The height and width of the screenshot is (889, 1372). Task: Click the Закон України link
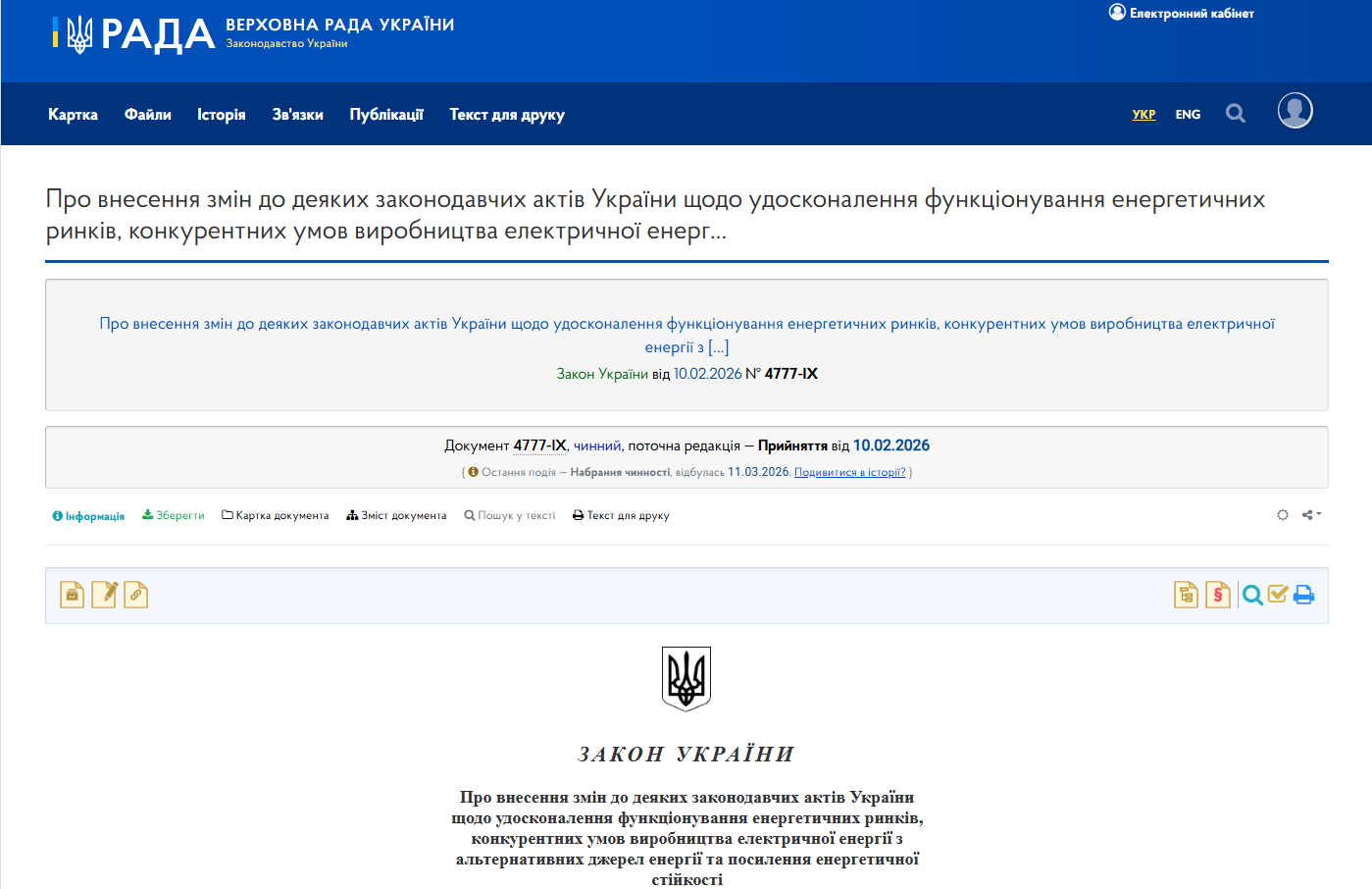click(x=602, y=374)
